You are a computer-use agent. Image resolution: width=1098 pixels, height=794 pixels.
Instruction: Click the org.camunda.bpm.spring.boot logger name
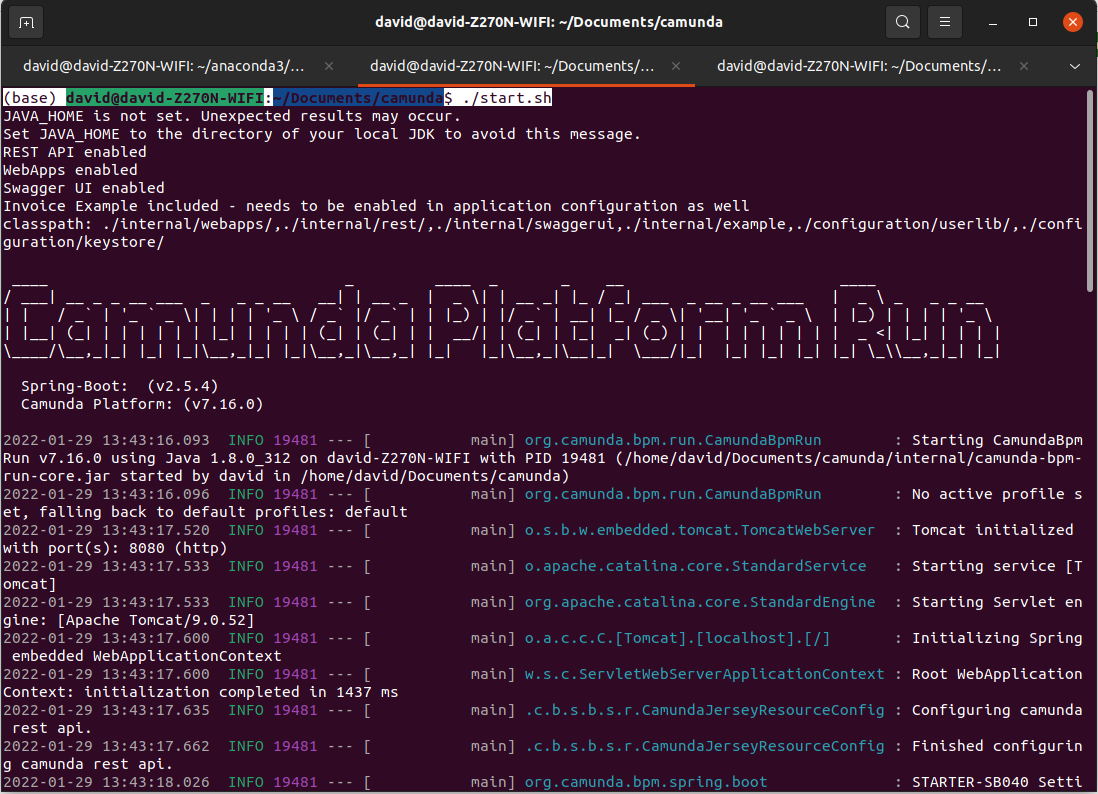click(646, 782)
